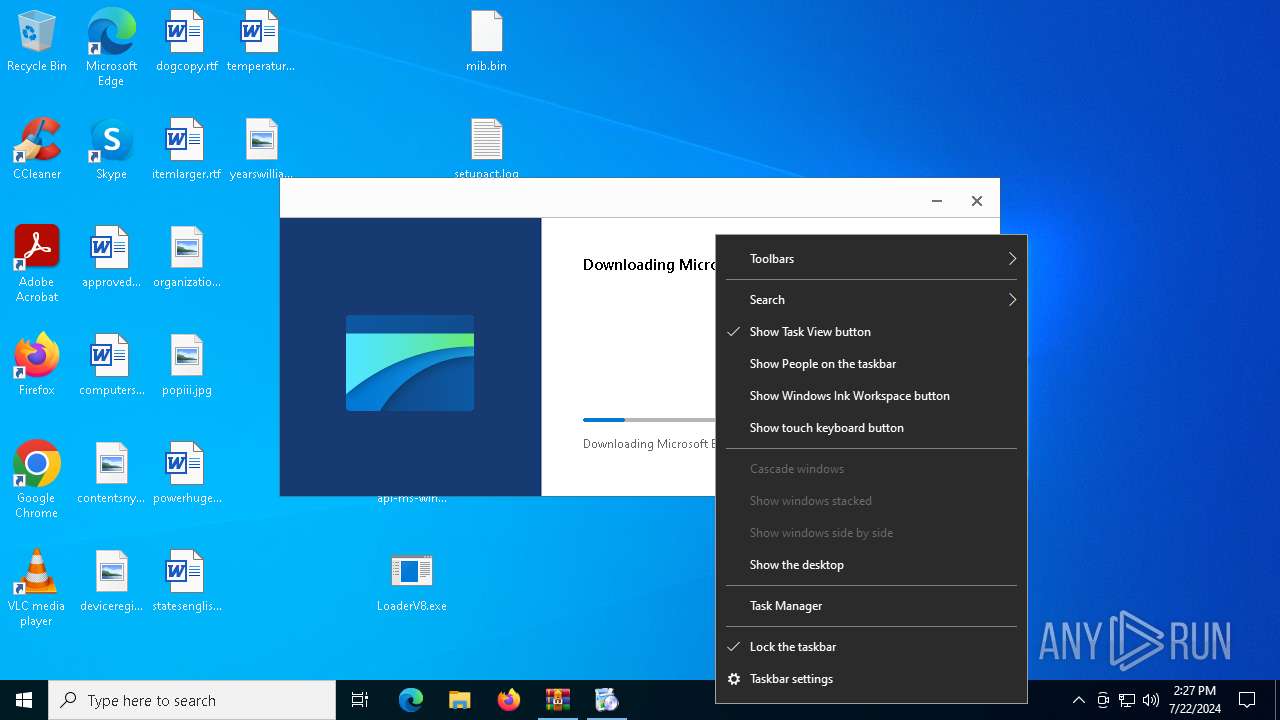Viewport: 1280px width, 720px height.
Task: Open the Task View taskbar button
Action: [360, 700]
